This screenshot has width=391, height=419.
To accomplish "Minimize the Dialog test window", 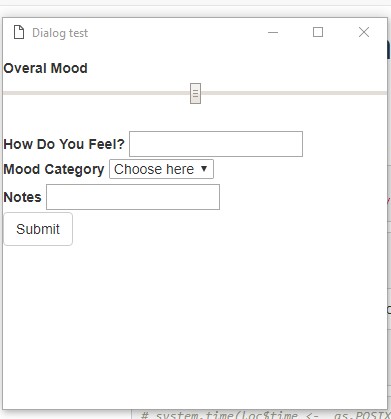I will [x=273, y=33].
